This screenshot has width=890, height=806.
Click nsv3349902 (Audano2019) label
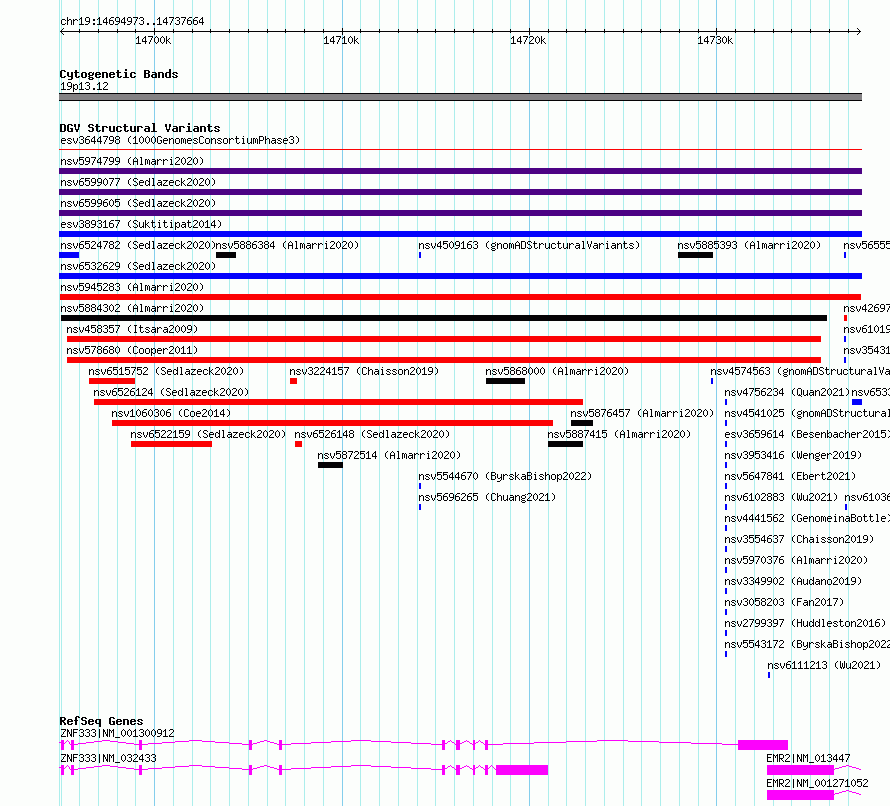[x=793, y=581]
